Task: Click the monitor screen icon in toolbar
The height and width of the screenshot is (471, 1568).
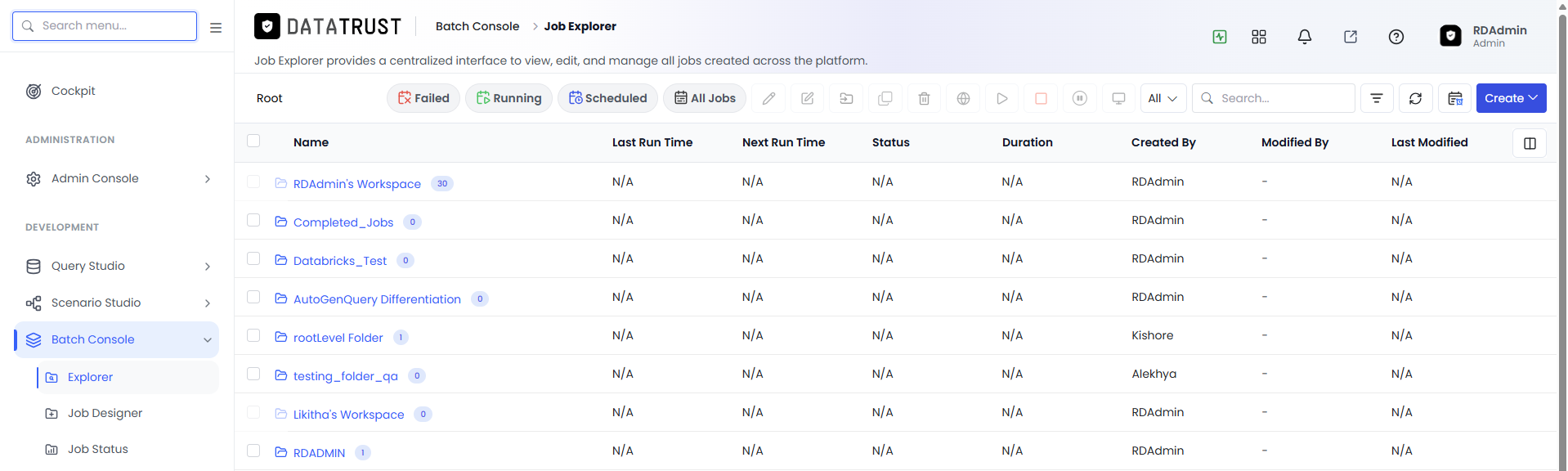Action: [x=1118, y=98]
